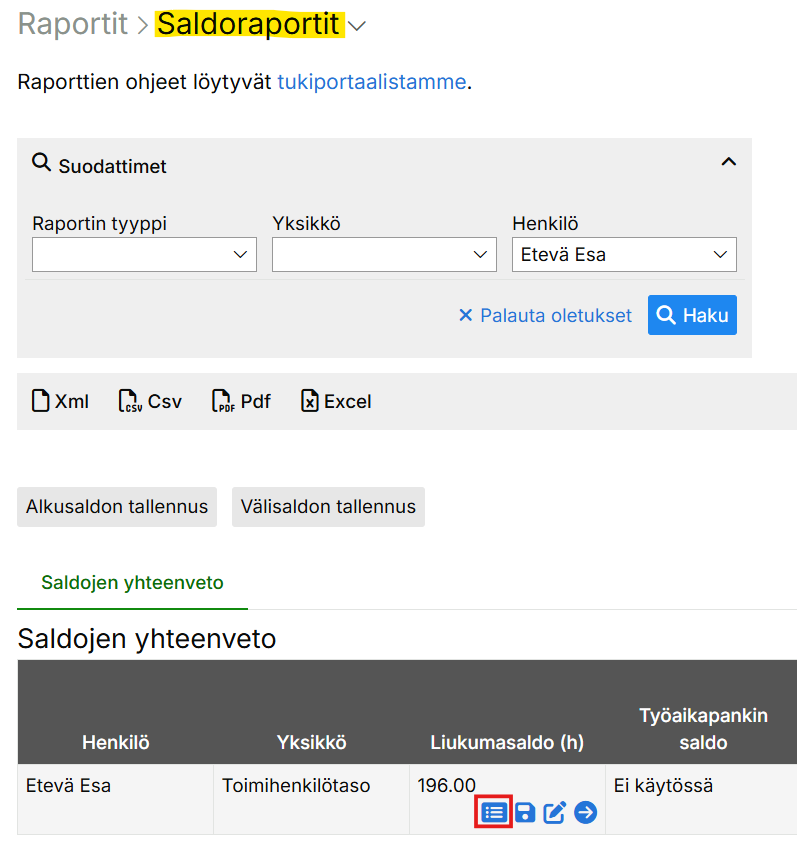
Task: Collapse the Suodattimet filter panel
Action: coord(729,162)
